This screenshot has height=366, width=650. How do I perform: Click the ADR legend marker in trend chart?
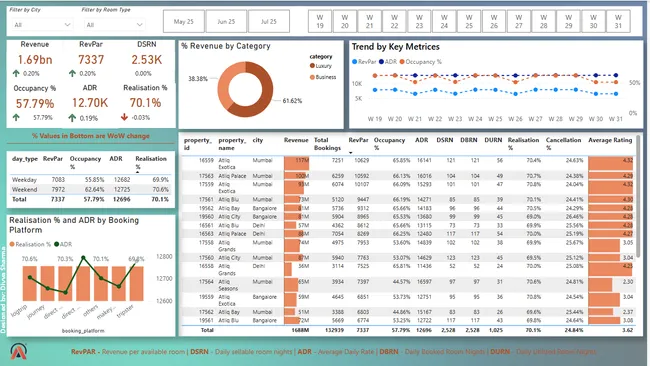pyautogui.click(x=381, y=62)
